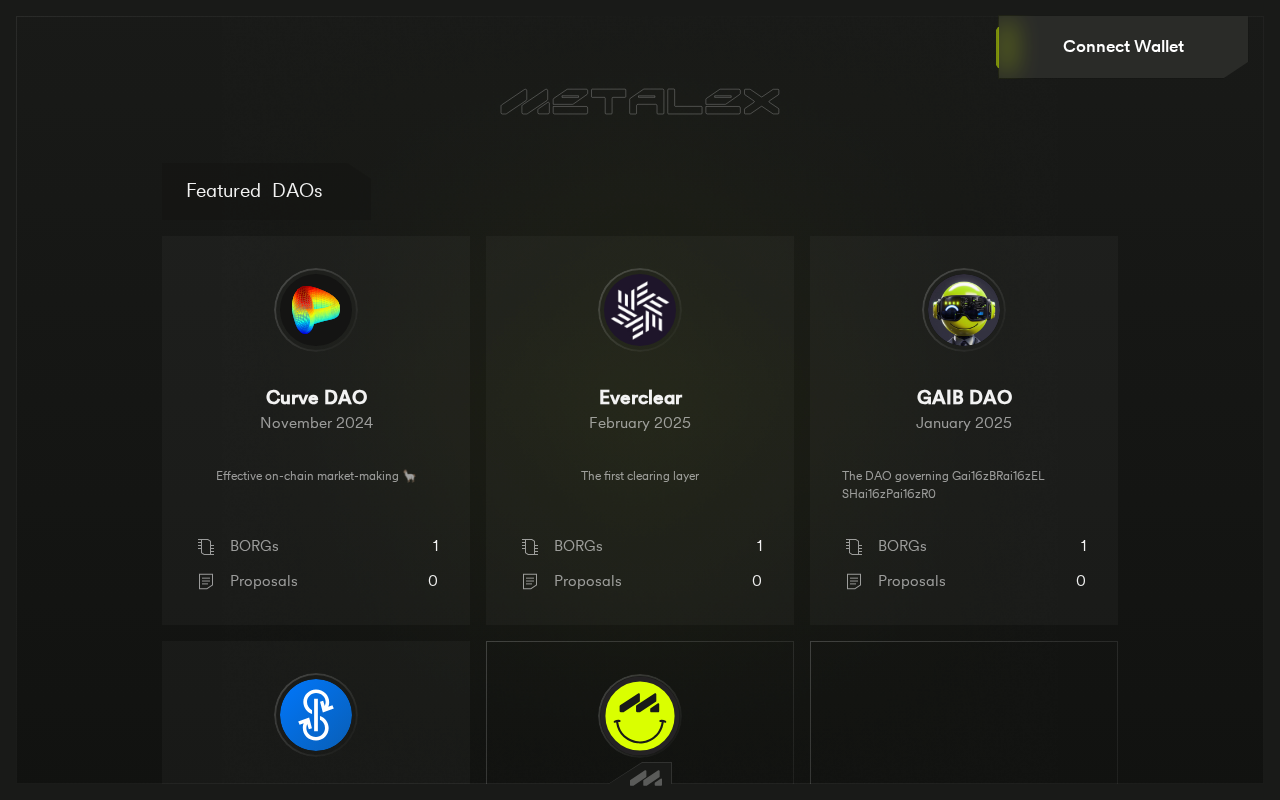Click the Proposals count 0 in GAIB DAO card
The width and height of the screenshot is (1280, 800).
[x=1081, y=581]
